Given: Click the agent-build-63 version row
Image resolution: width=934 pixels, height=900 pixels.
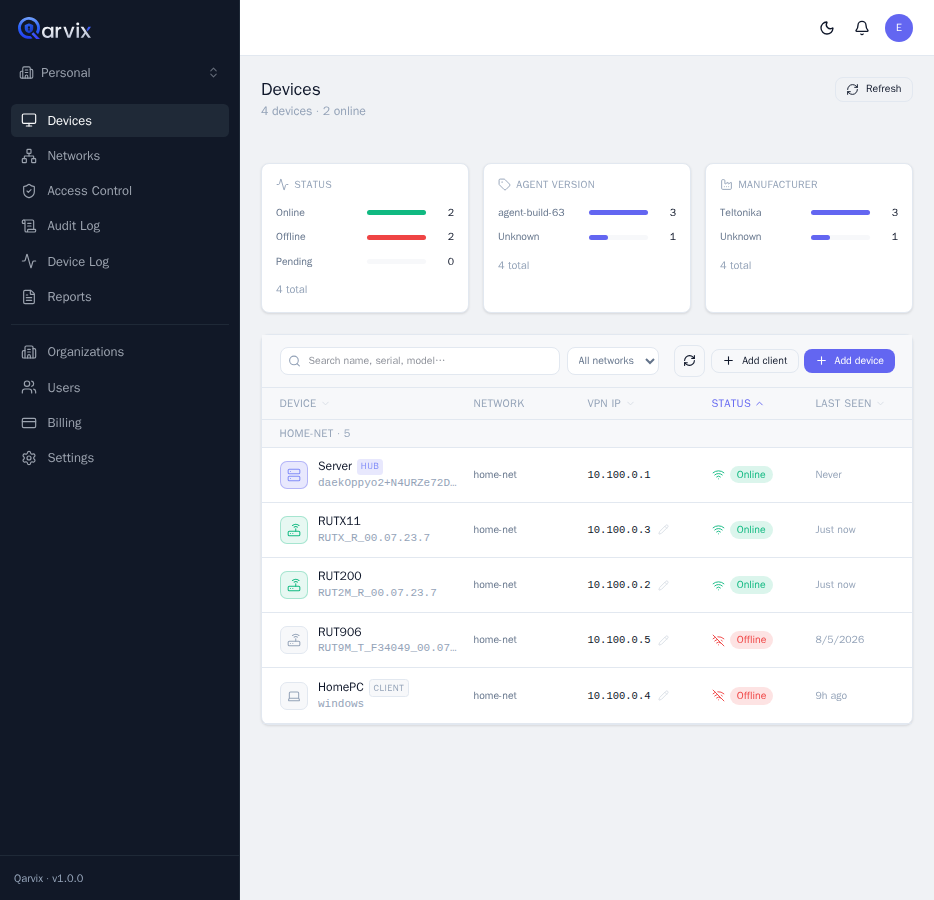Looking at the screenshot, I should pos(587,213).
